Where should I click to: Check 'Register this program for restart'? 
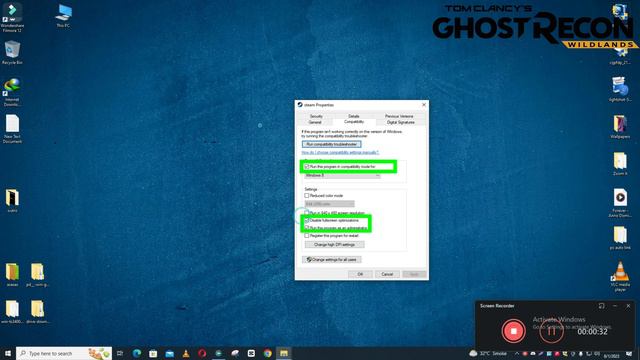point(307,236)
